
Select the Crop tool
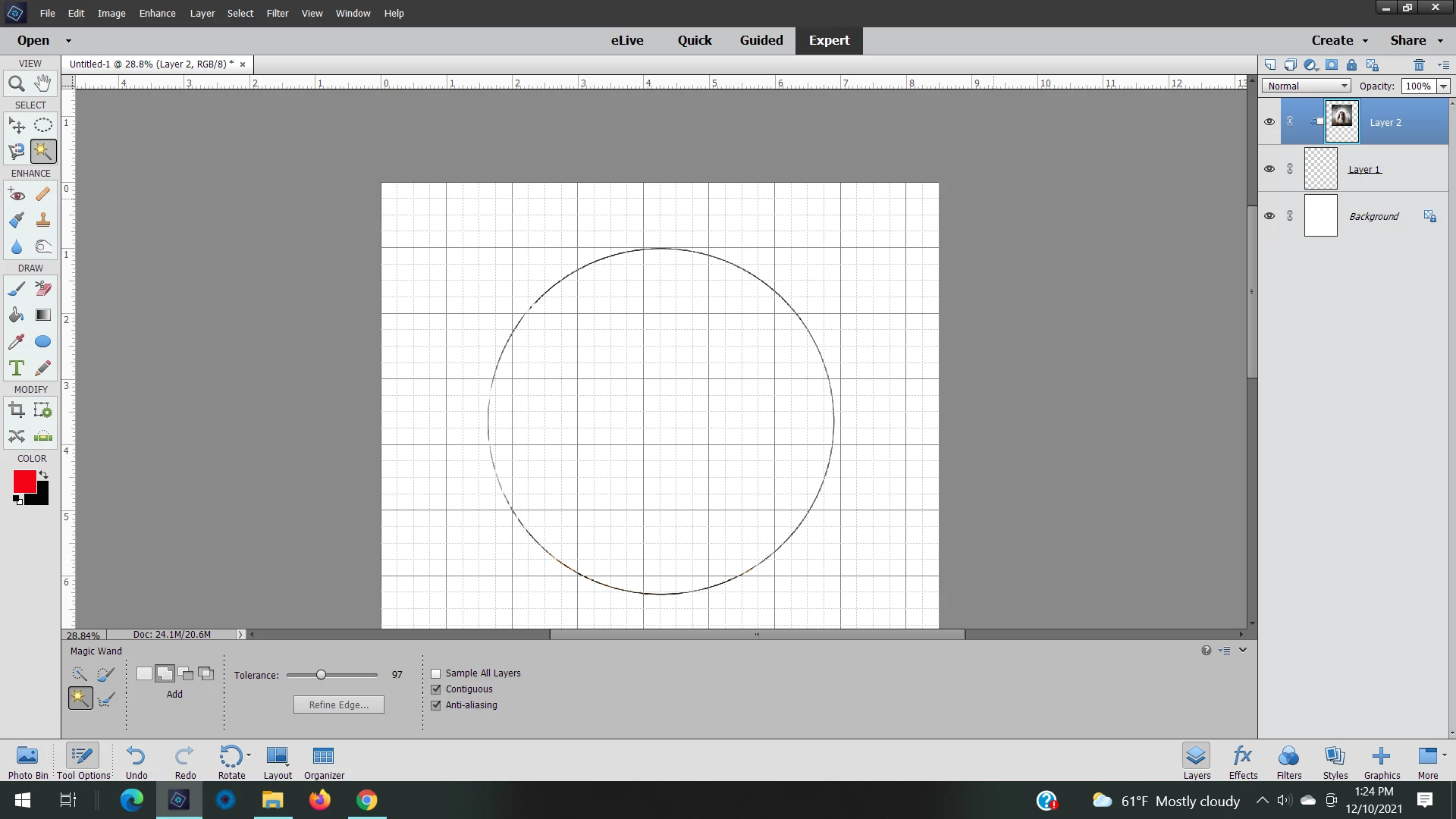[16, 410]
